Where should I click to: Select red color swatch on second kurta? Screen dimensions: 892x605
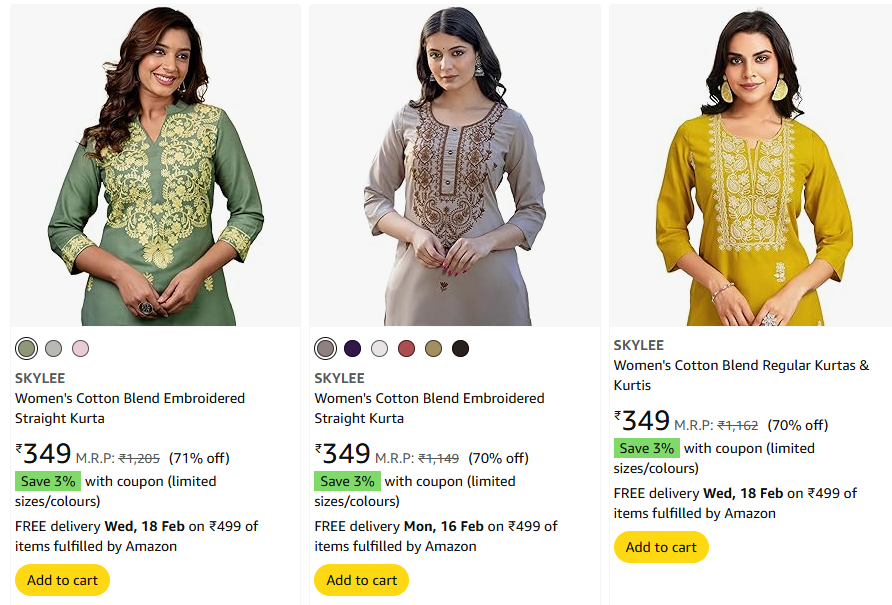[x=406, y=348]
